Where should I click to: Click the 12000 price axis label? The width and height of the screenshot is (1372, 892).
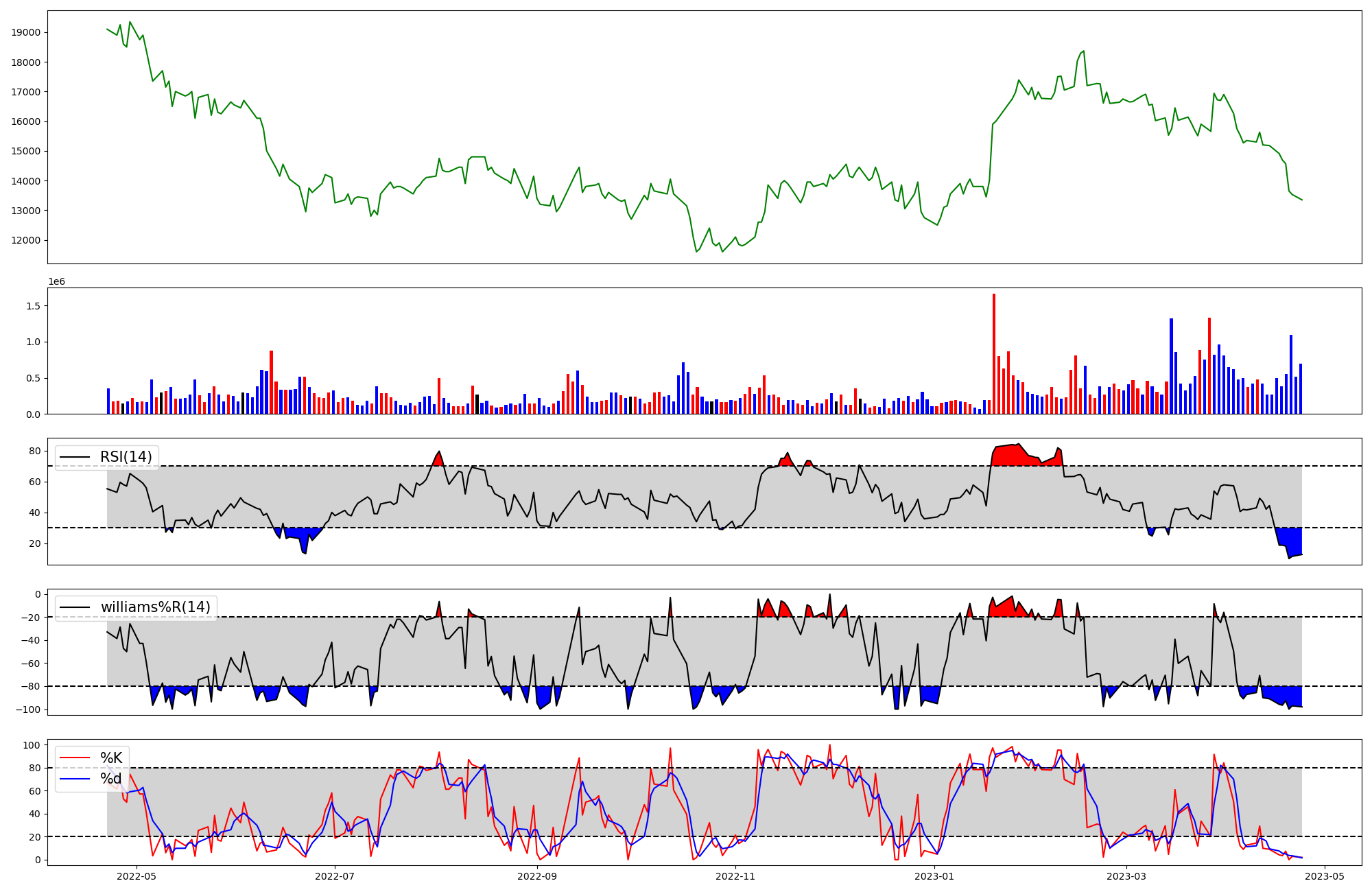(x=26, y=240)
